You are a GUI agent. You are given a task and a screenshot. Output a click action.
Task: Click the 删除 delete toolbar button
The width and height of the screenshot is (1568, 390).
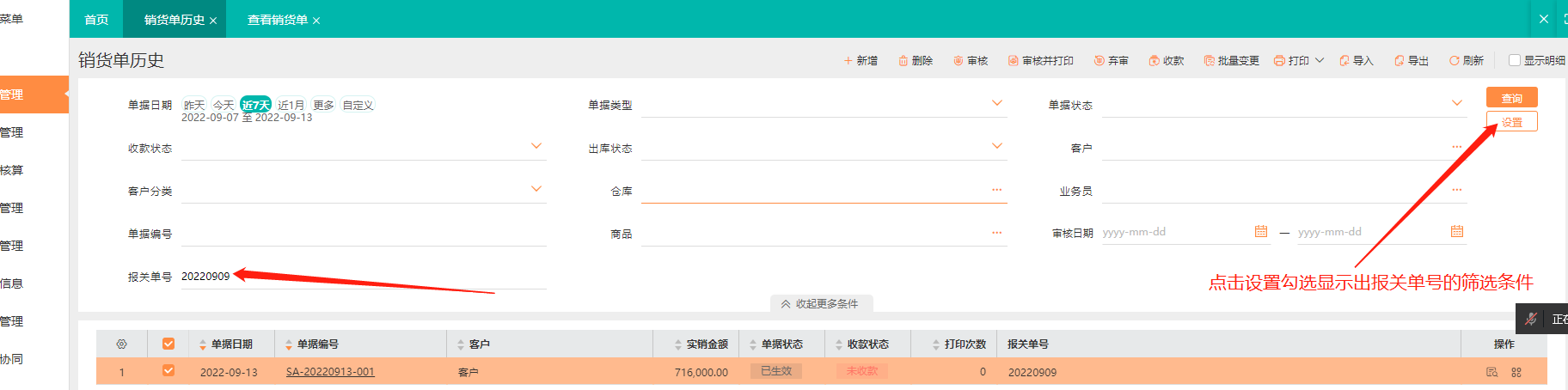click(916, 61)
